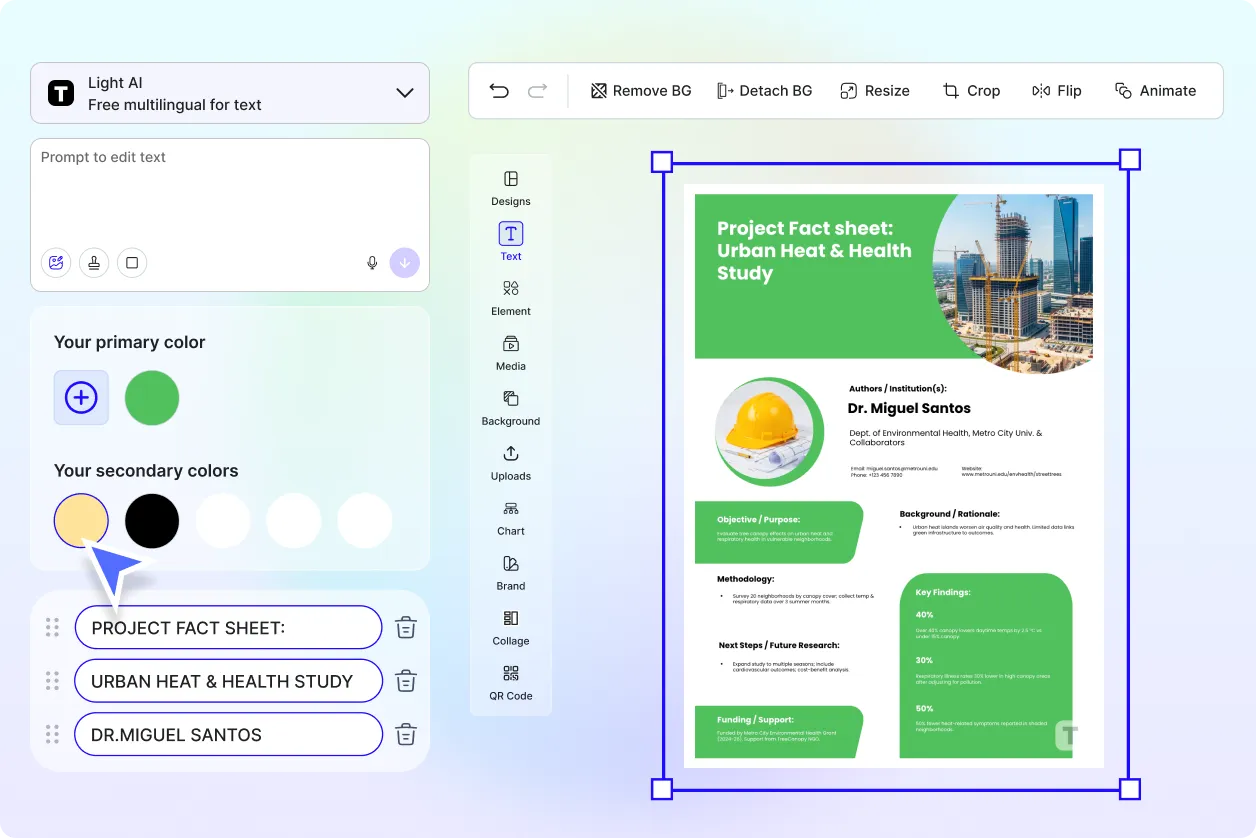
Task: Click the undo arrow in the toolbar
Action: coord(499,91)
